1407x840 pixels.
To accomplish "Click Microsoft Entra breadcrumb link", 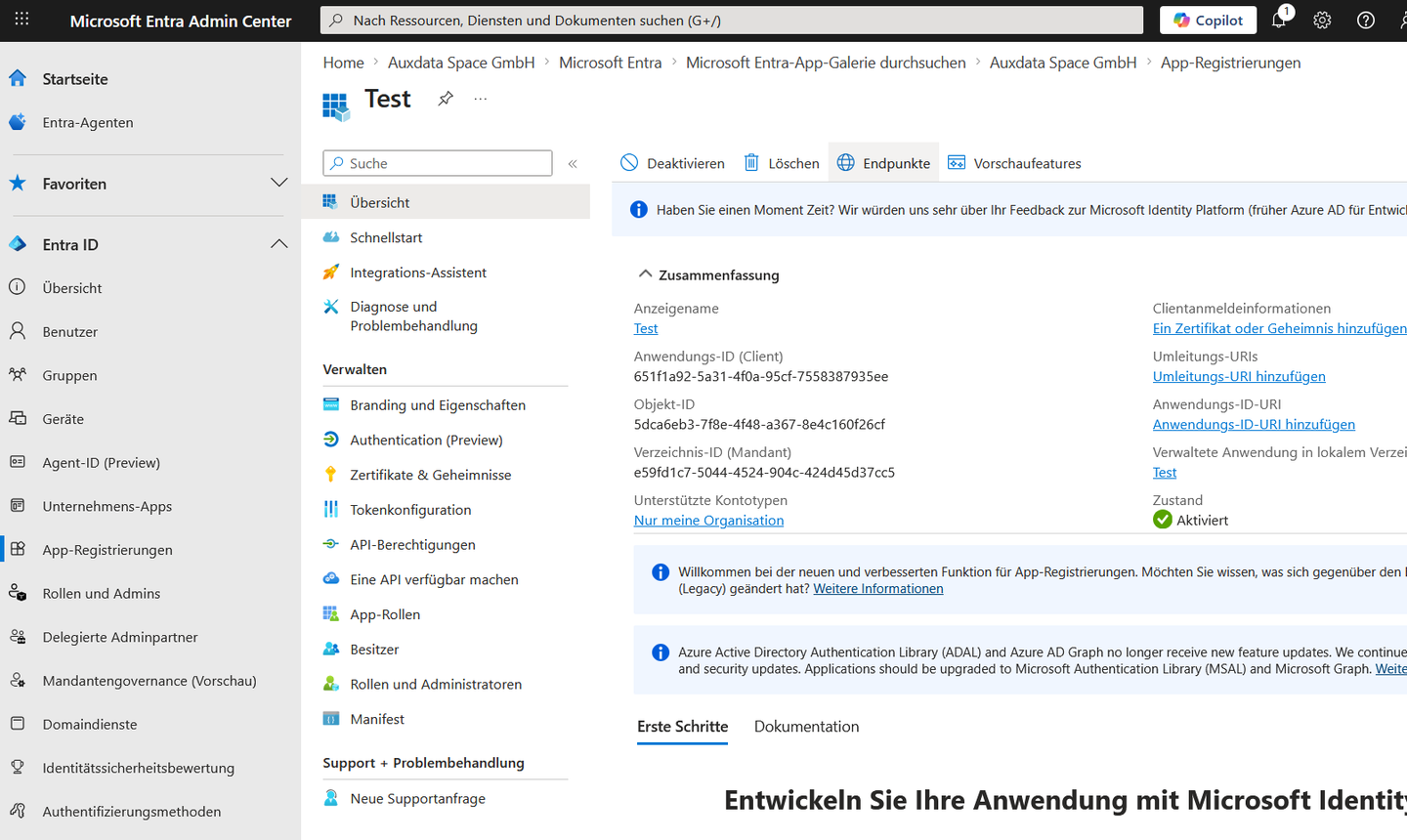I will point(610,63).
